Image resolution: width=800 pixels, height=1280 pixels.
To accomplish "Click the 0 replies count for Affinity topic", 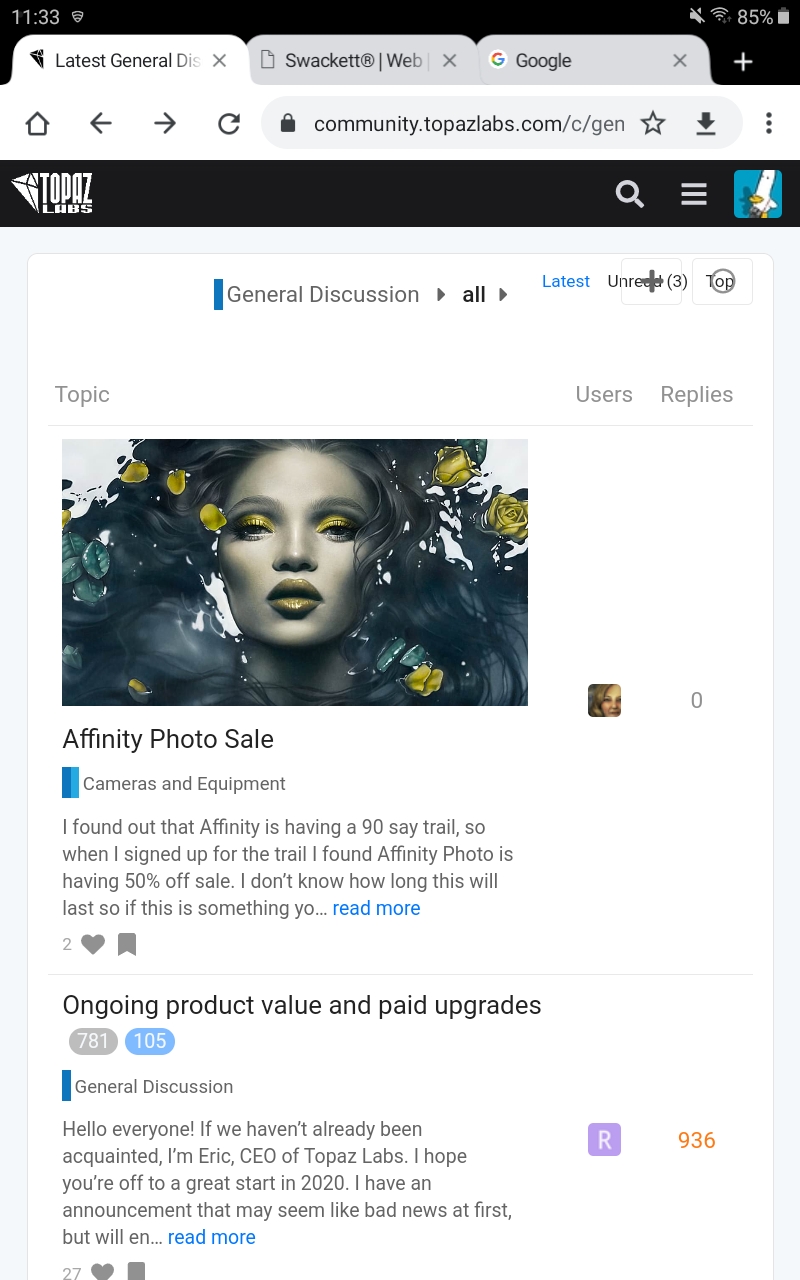I will 696,700.
